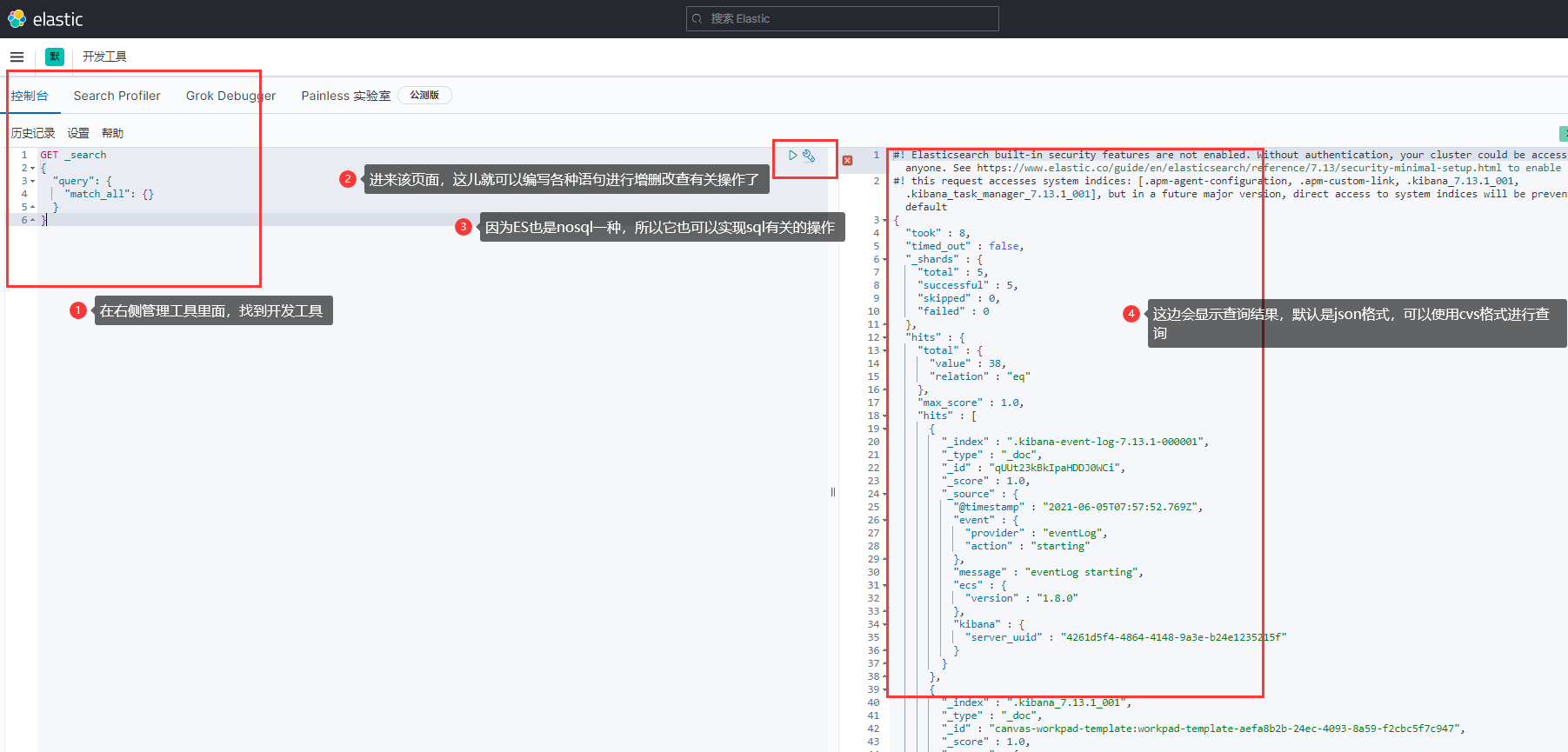Click the "action" : "starting" line
Screen dimensions: 1568x752
click(1027, 546)
